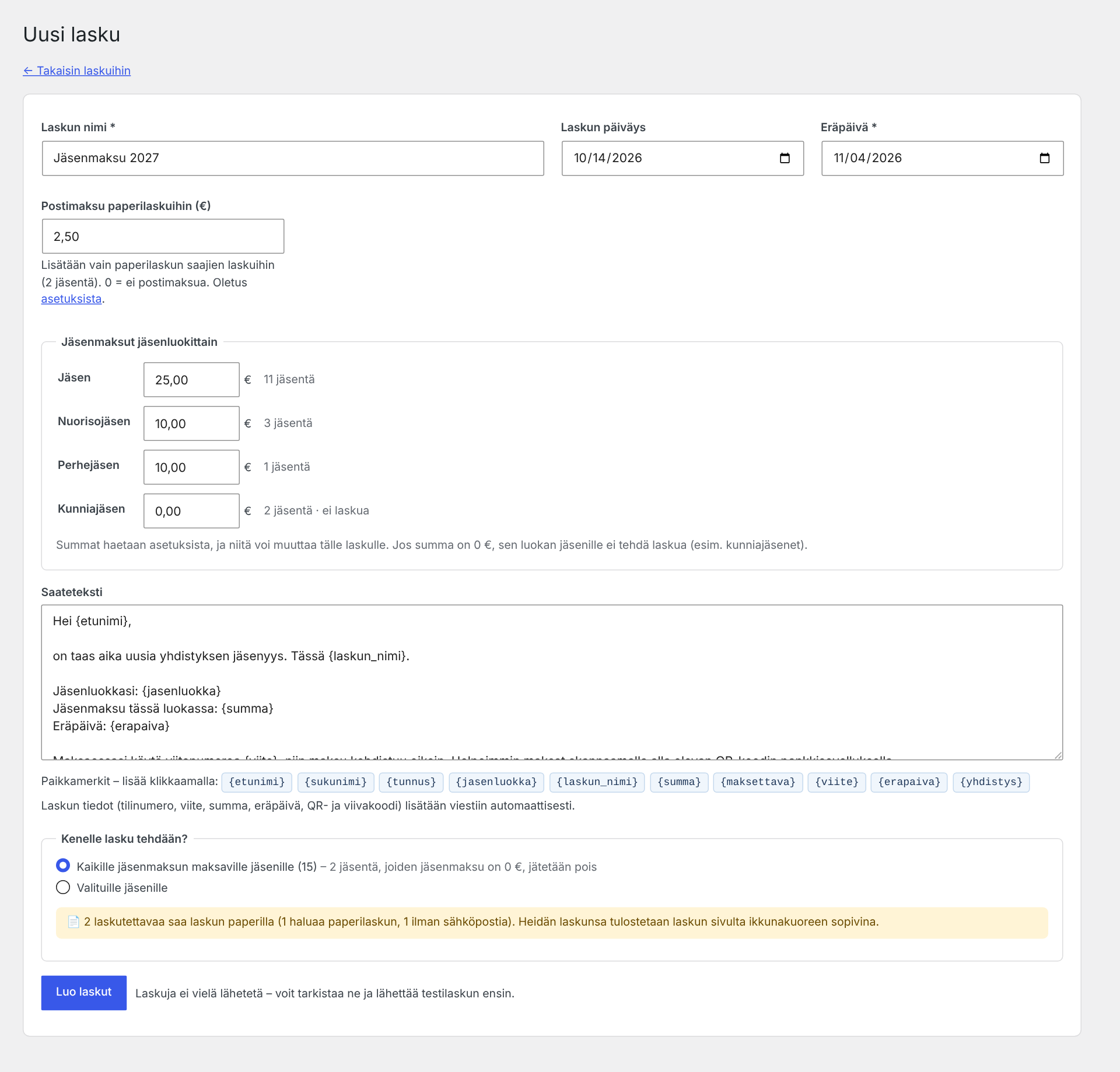Insert the {tunnus} placeholder chip
1120x1072 pixels.
(x=411, y=782)
